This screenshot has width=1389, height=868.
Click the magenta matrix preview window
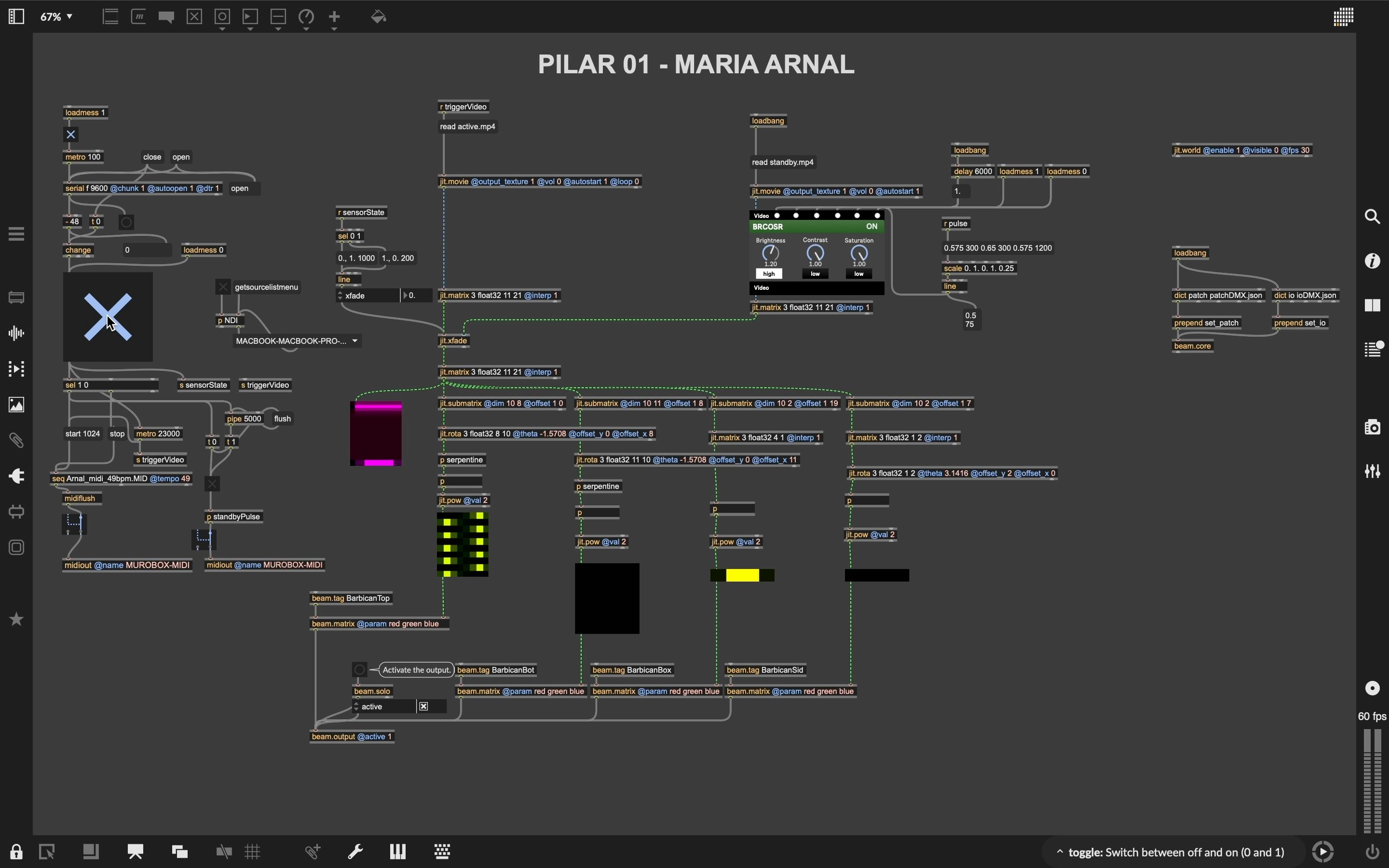(376, 434)
